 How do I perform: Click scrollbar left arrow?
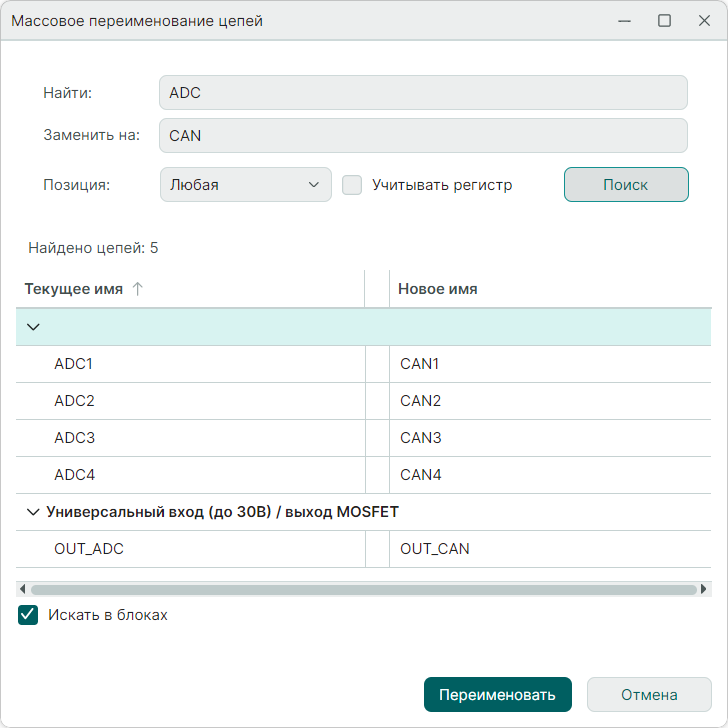click(22, 590)
